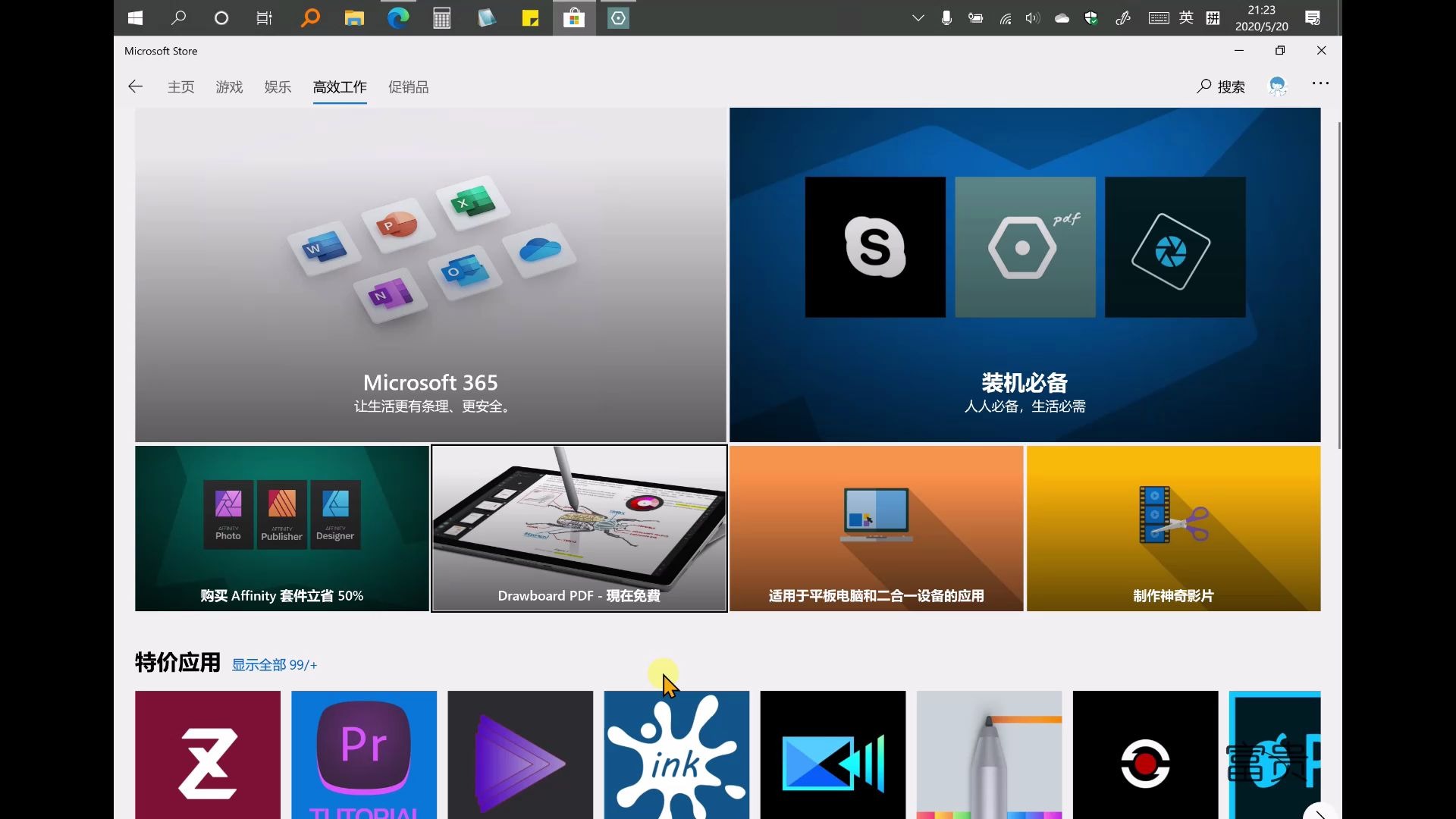Open the 购买 Affinity 套件立省 50% tile
The width and height of the screenshot is (1456, 819).
pos(282,529)
